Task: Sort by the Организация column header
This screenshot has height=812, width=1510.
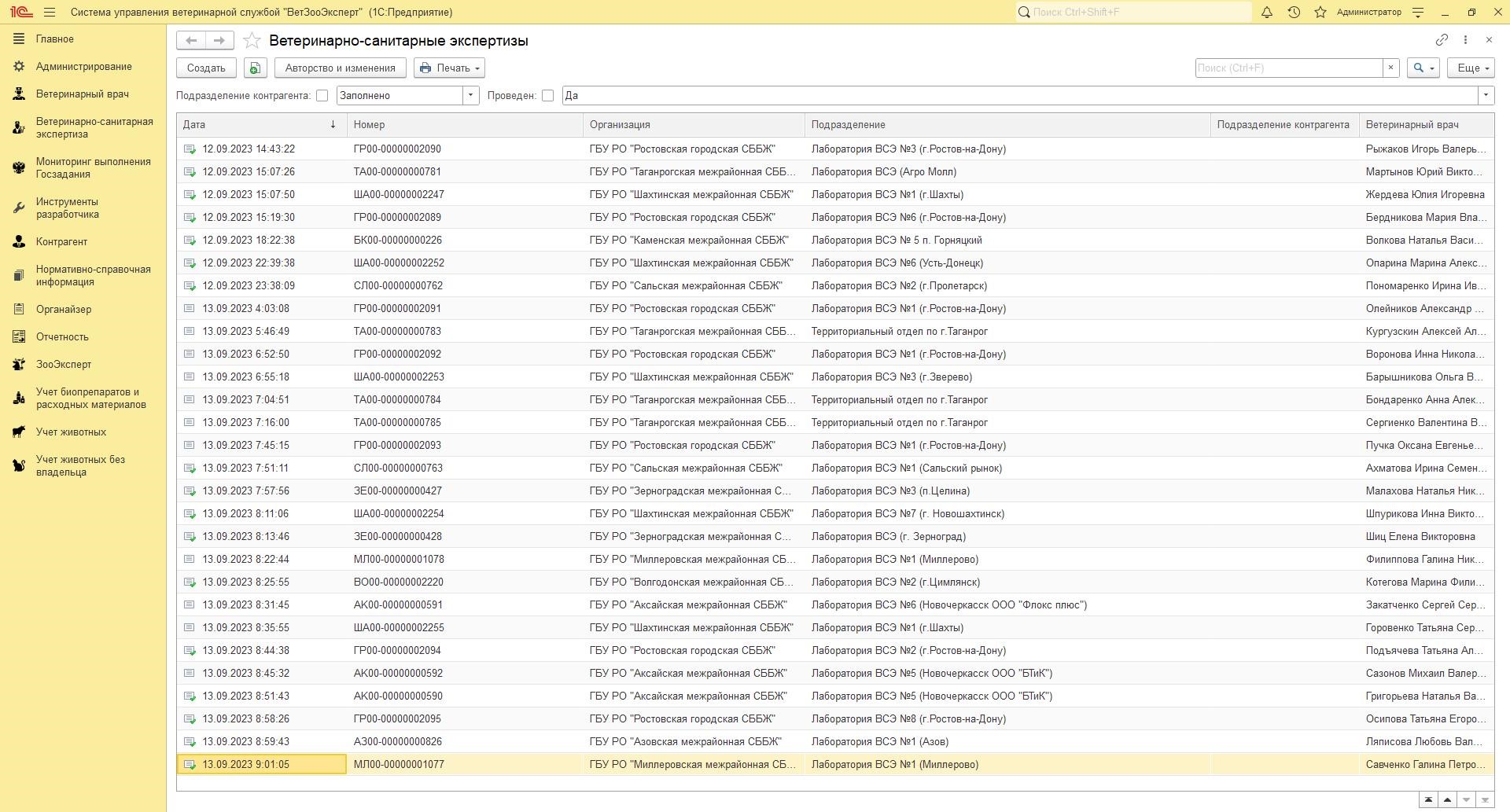Action: (694, 124)
